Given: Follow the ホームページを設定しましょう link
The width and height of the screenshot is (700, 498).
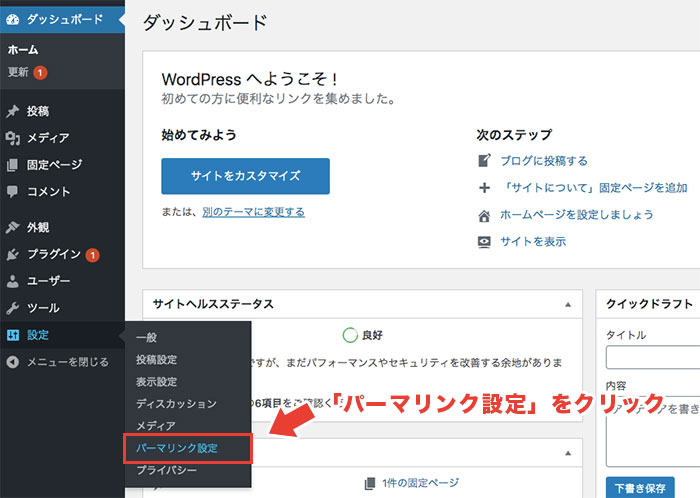Looking at the screenshot, I should click(x=577, y=215).
